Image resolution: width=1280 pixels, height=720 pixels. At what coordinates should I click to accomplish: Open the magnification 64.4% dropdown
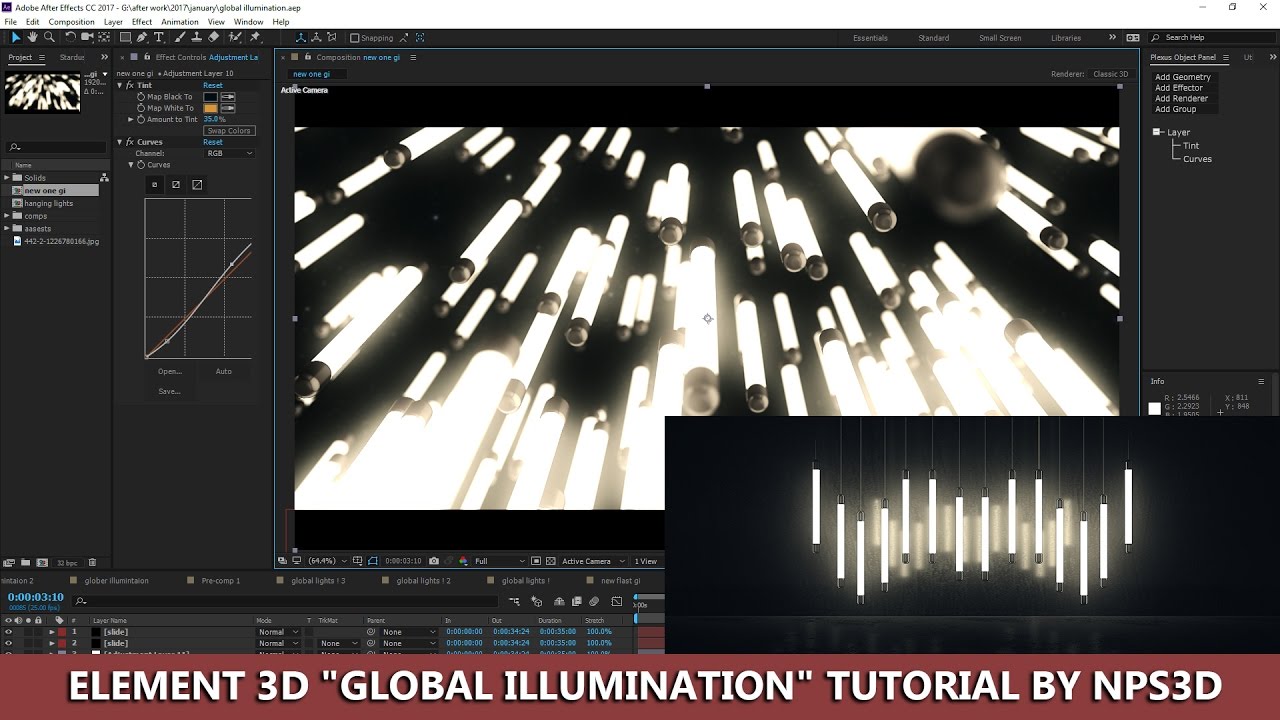(x=327, y=561)
